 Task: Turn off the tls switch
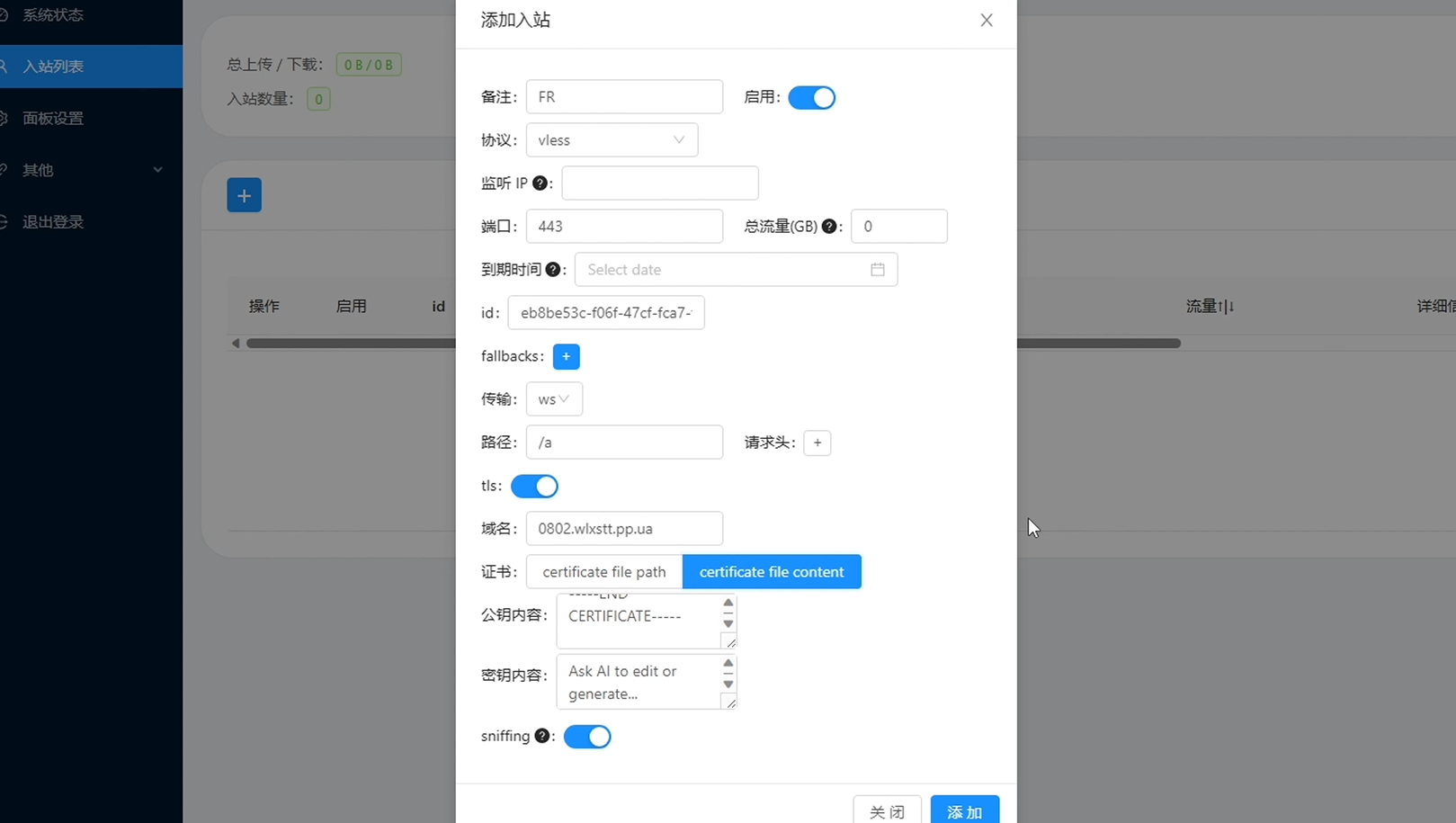(534, 486)
